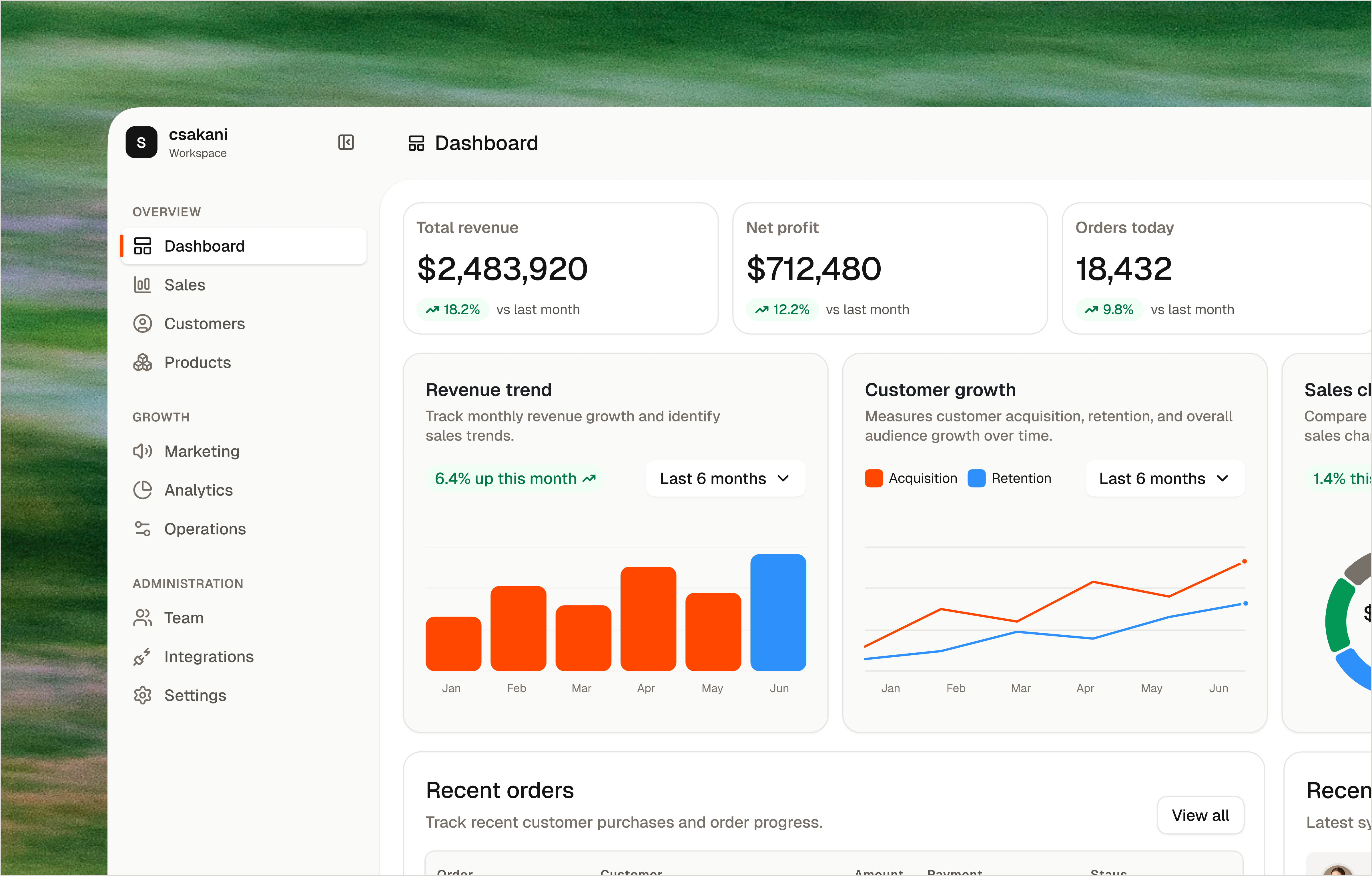Click the 18.2% Total revenue trend badge

tap(453, 309)
